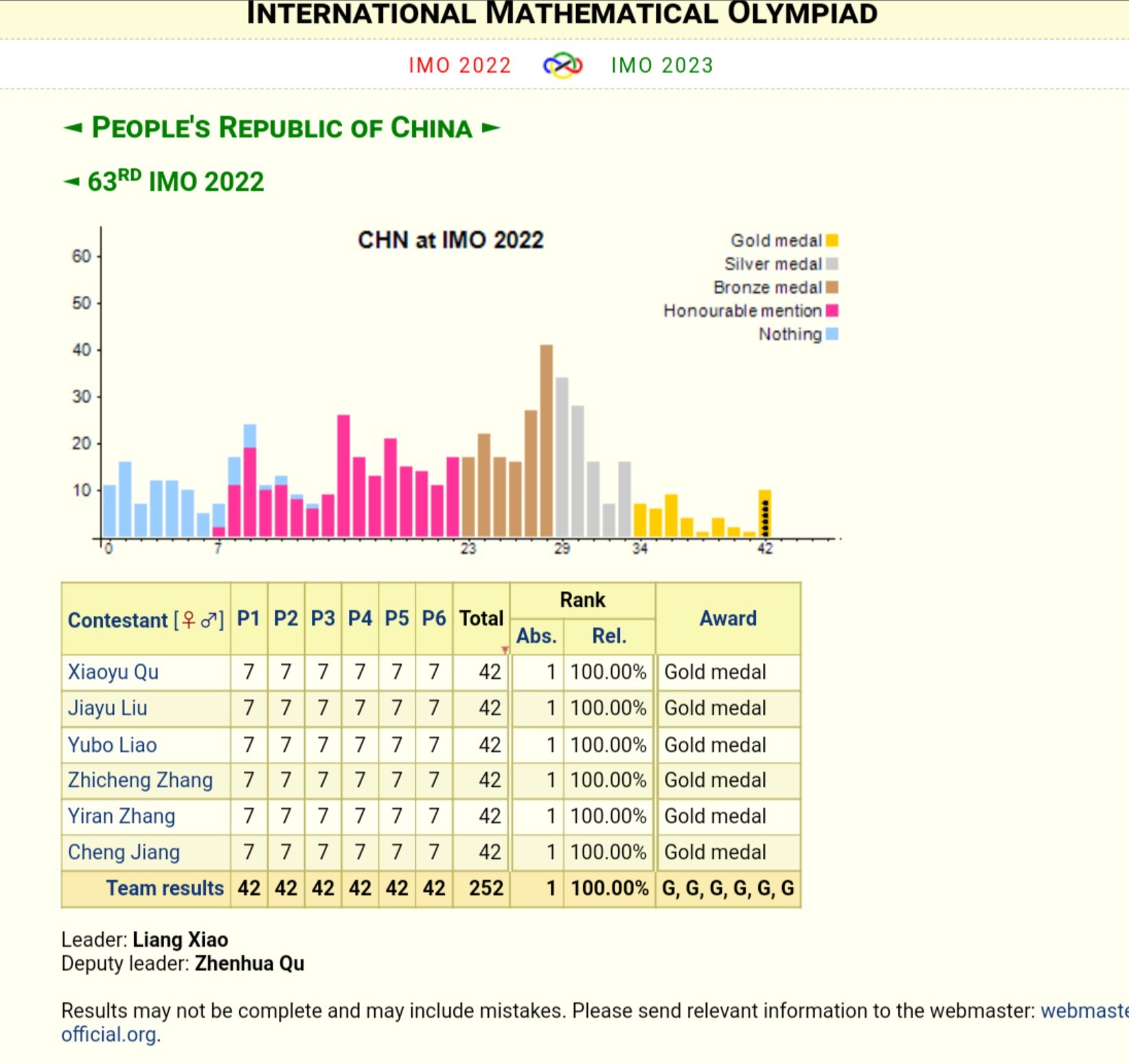Click the chart title 'CHN at IMO 2022'
Image resolution: width=1129 pixels, height=1064 pixels.
click(x=451, y=240)
